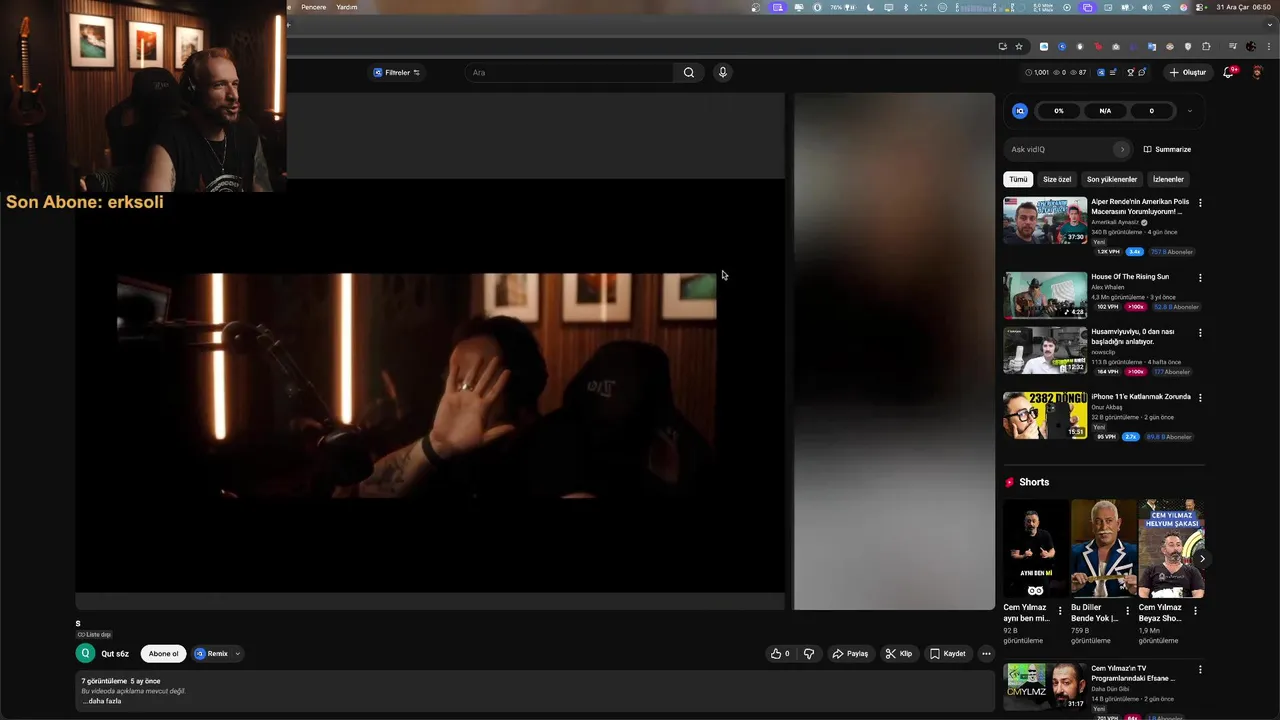Screen dimensions: 1280x720
Task: Open Qut s6z channel avatar
Action: tap(85, 653)
